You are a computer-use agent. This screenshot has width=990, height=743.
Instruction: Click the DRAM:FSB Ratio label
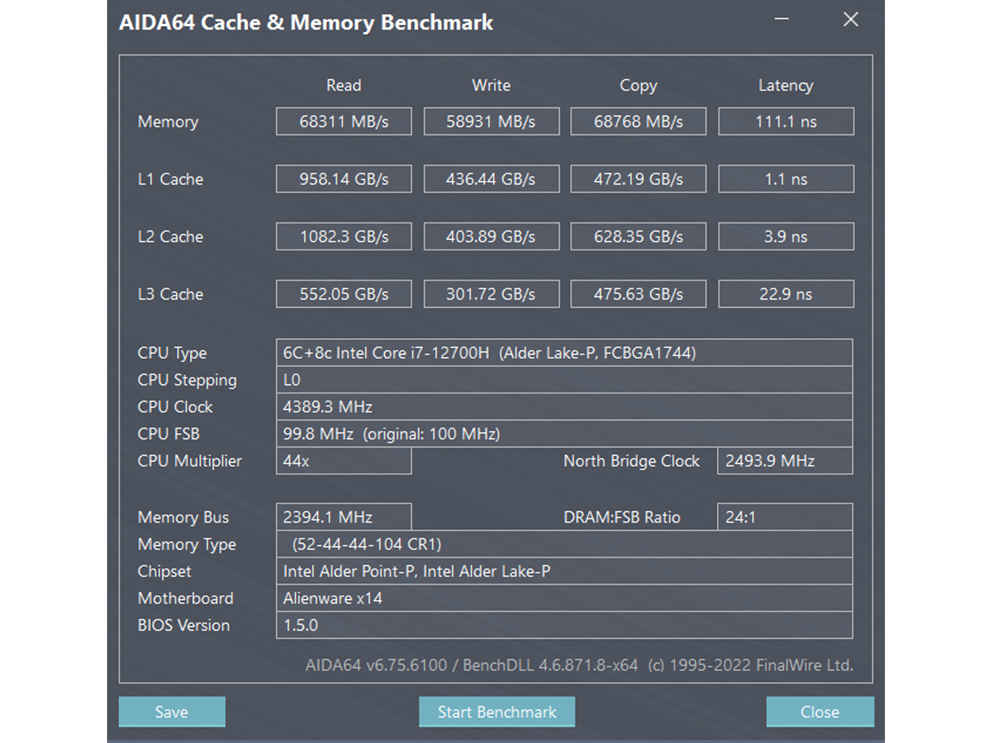(x=622, y=518)
